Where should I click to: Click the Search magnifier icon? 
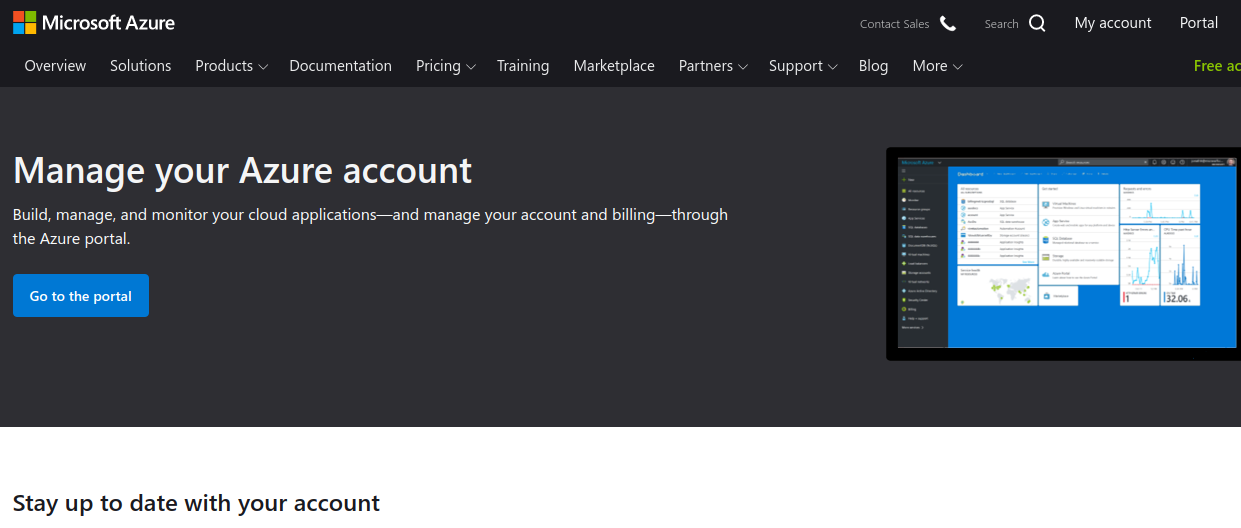coord(1037,23)
